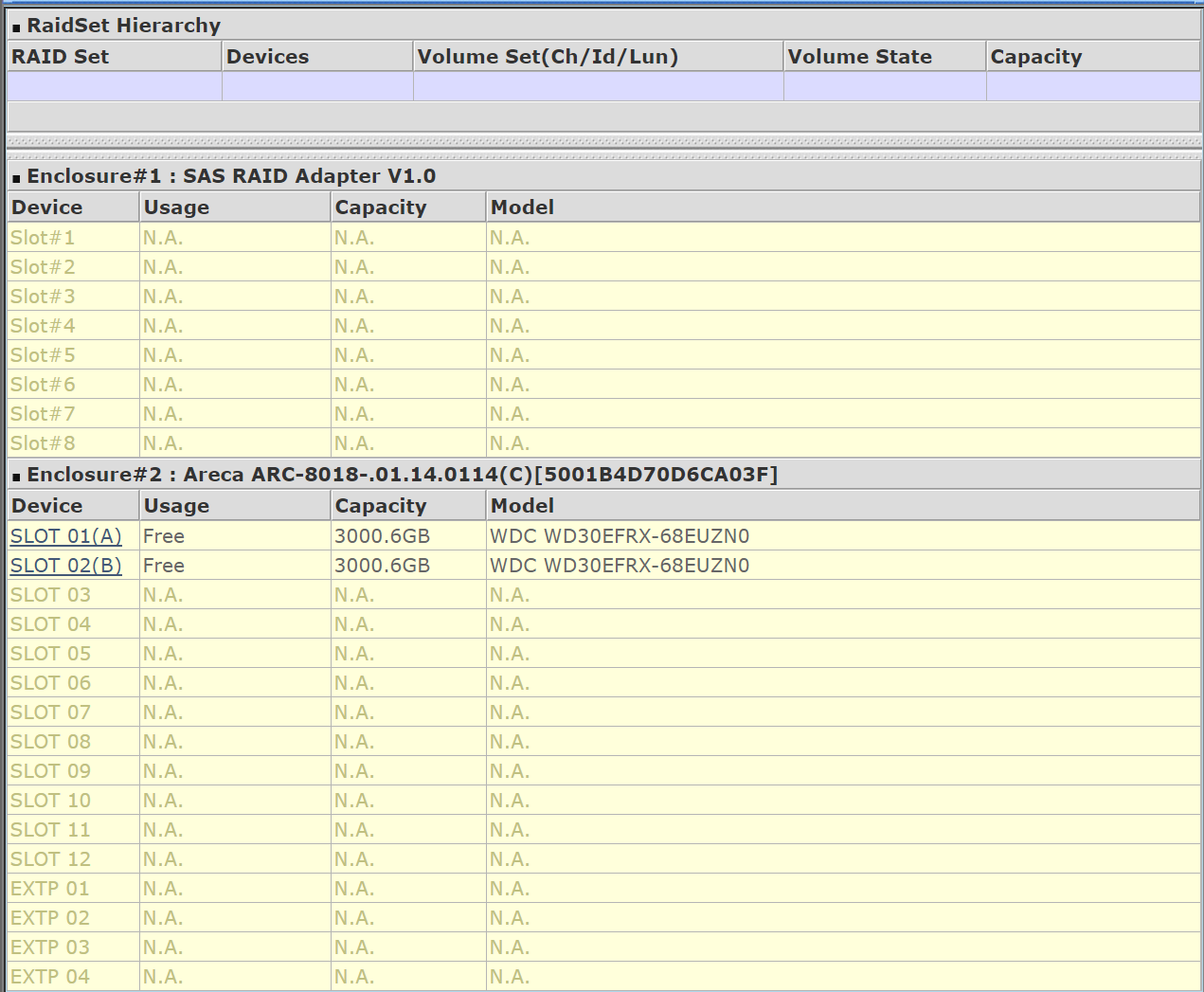The width and height of the screenshot is (1204, 992).
Task: Click the Volume State column header
Action: click(859, 57)
